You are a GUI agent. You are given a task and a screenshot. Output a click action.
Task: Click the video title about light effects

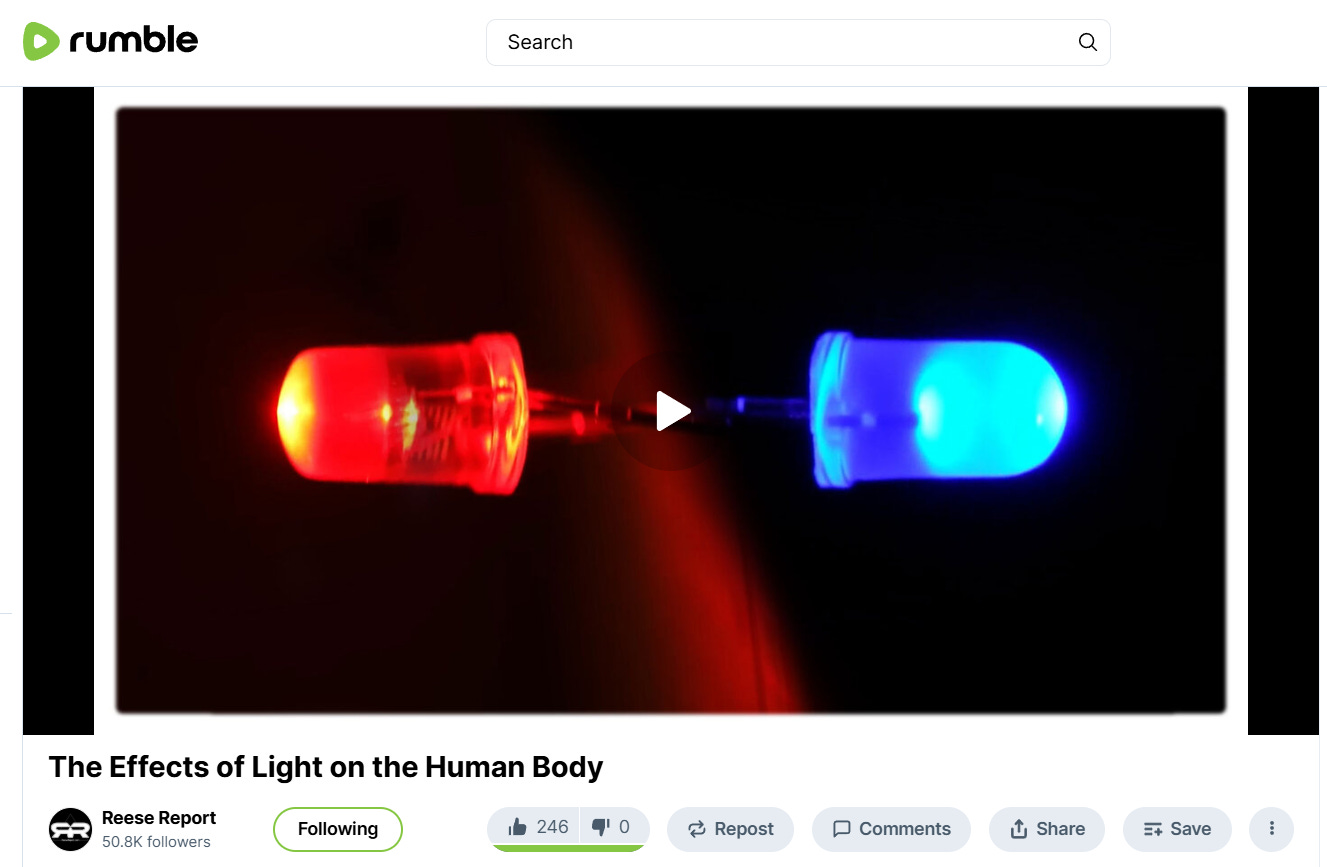tap(326, 767)
